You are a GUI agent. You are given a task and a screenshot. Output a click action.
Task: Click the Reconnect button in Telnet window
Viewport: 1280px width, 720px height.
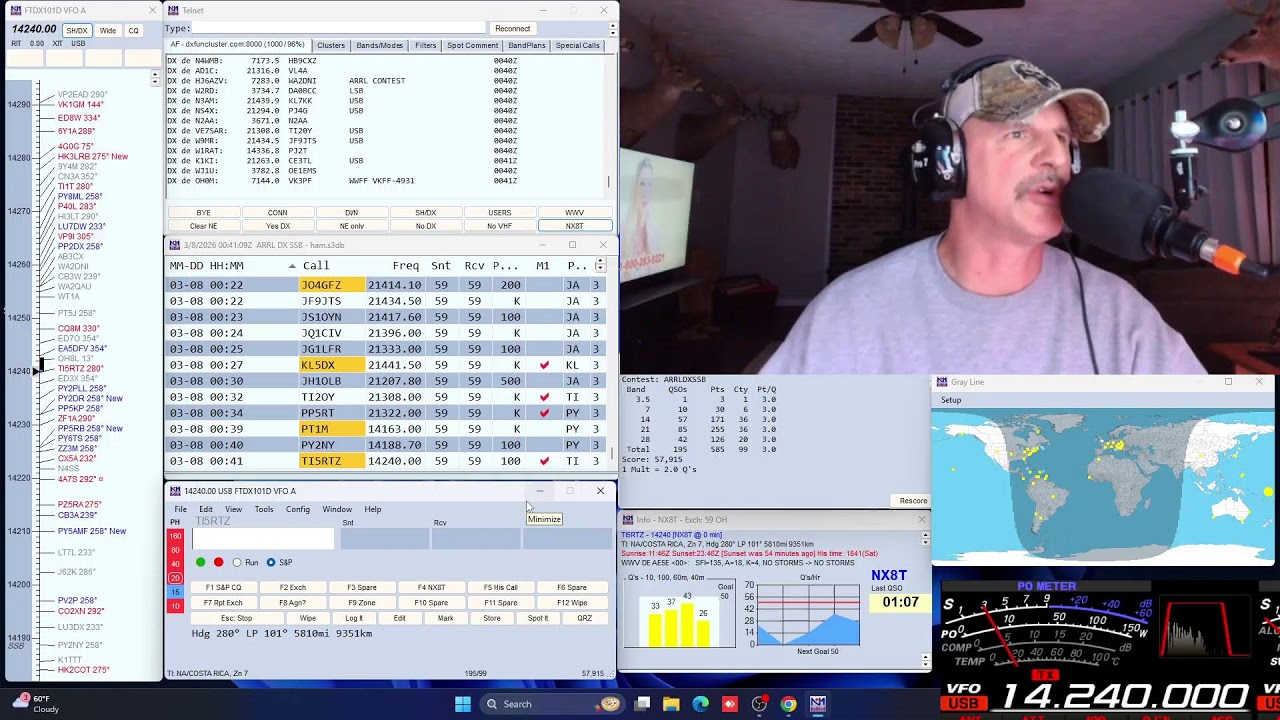(x=513, y=28)
